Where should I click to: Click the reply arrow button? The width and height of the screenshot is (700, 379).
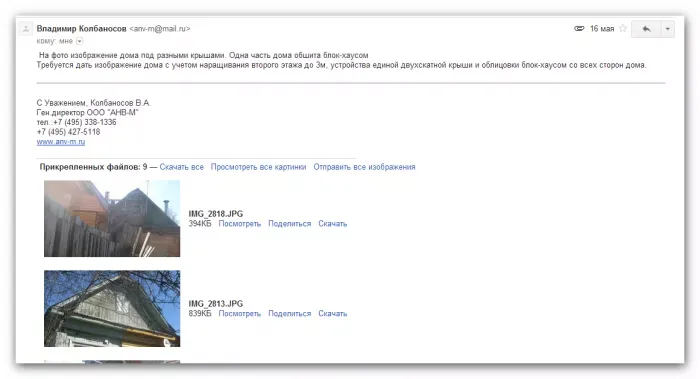646,29
